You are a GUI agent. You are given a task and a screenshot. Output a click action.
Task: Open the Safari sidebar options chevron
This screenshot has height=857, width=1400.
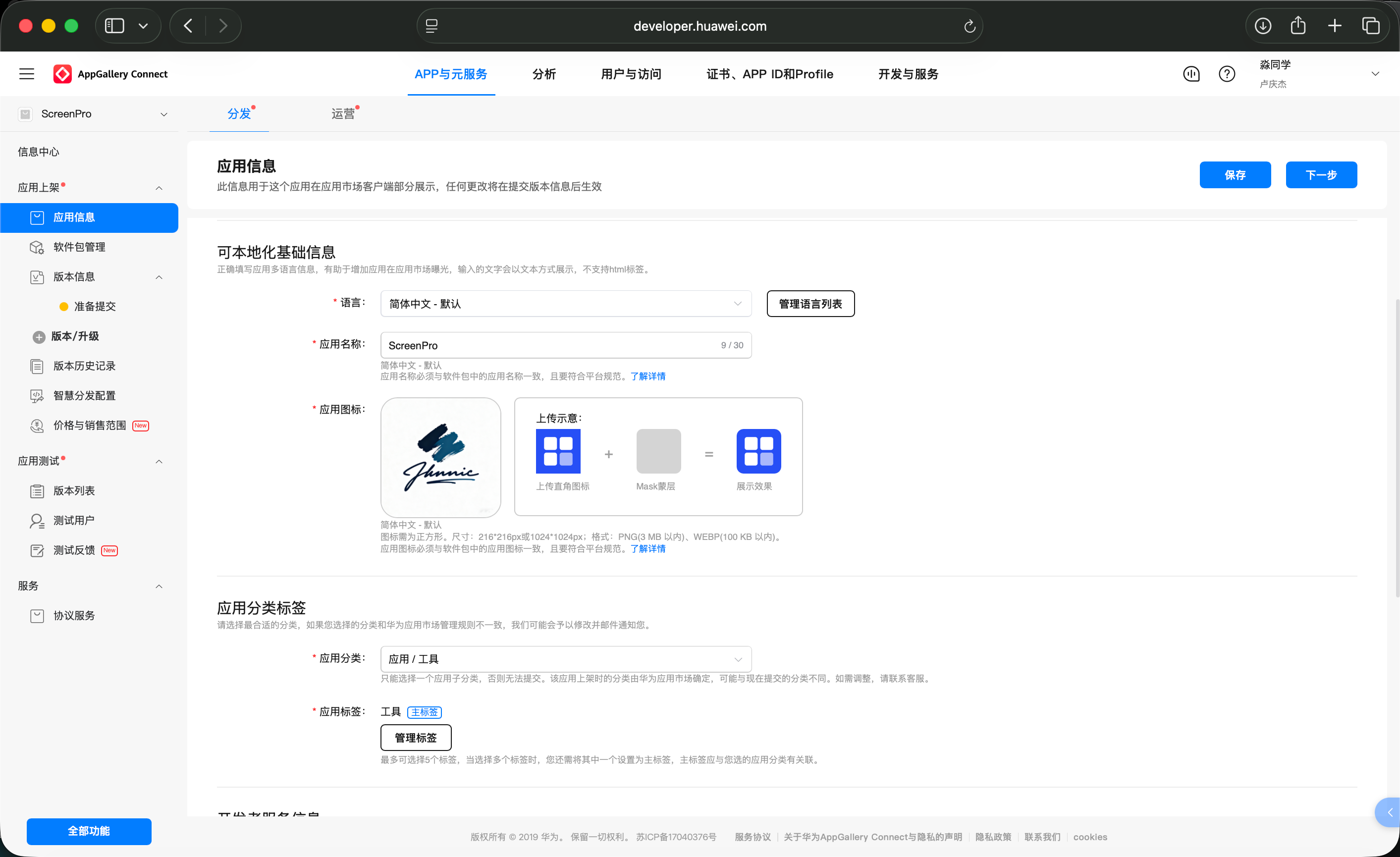tap(143, 26)
